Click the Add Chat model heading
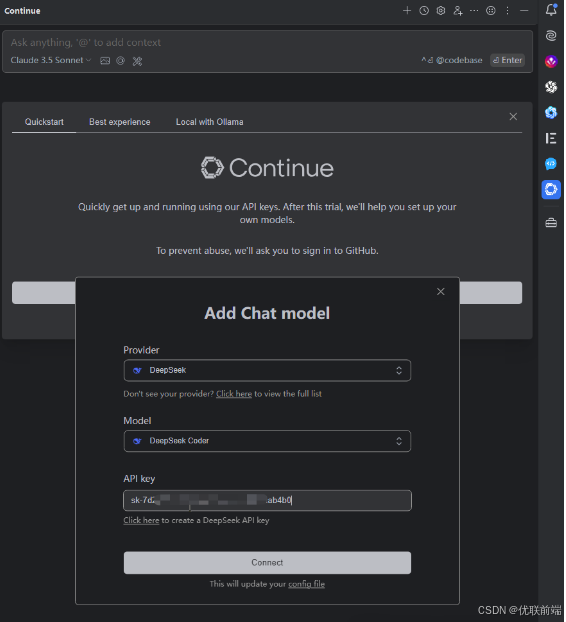 (x=267, y=313)
